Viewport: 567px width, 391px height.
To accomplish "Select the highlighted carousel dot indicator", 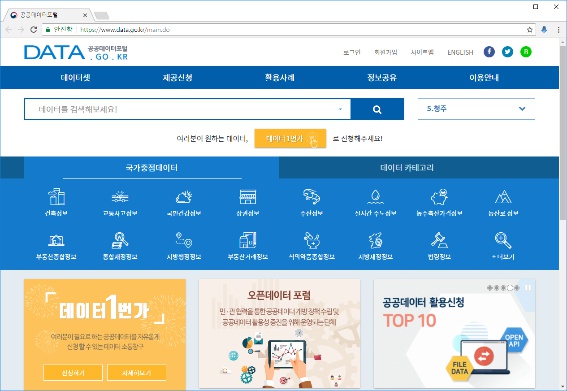I will pyautogui.click(x=510, y=288).
